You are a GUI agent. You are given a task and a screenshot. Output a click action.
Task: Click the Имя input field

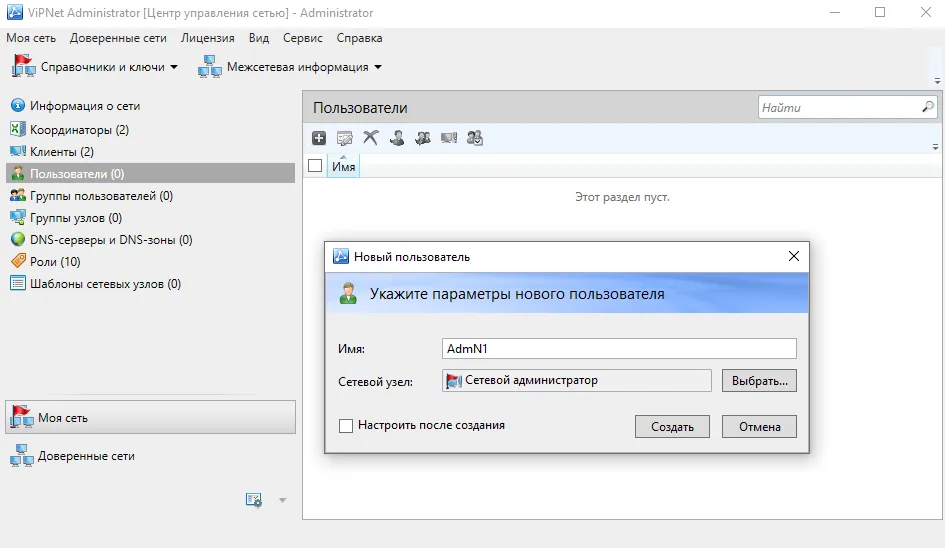point(619,348)
